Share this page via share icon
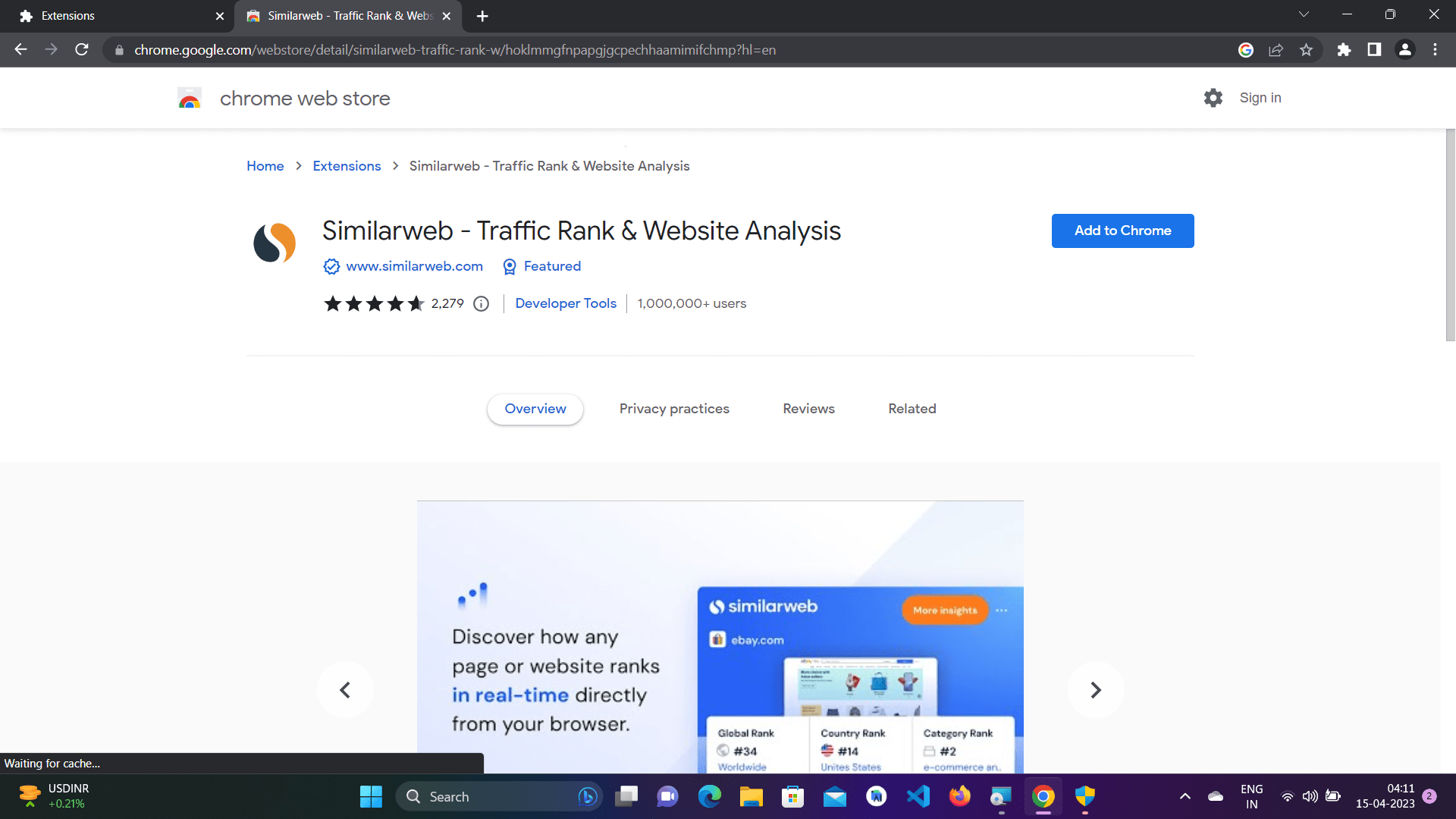Image resolution: width=1456 pixels, height=819 pixels. (1276, 50)
